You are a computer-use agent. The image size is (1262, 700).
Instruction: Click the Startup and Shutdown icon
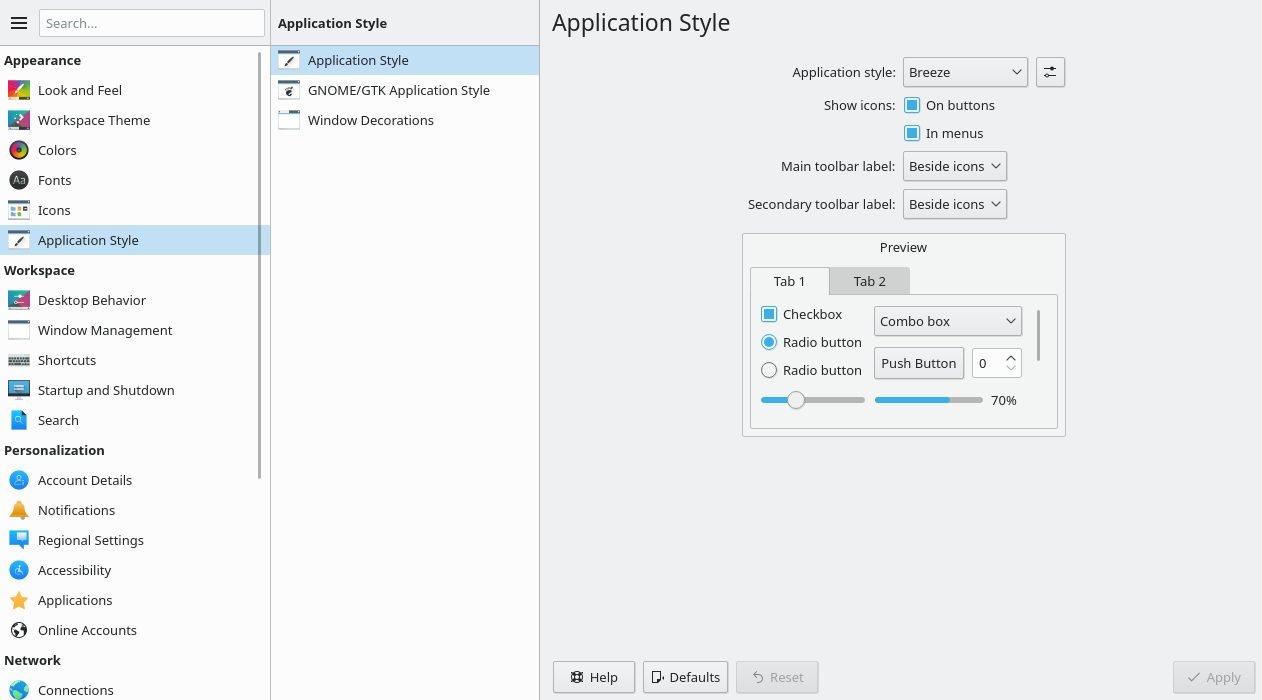(x=19, y=390)
